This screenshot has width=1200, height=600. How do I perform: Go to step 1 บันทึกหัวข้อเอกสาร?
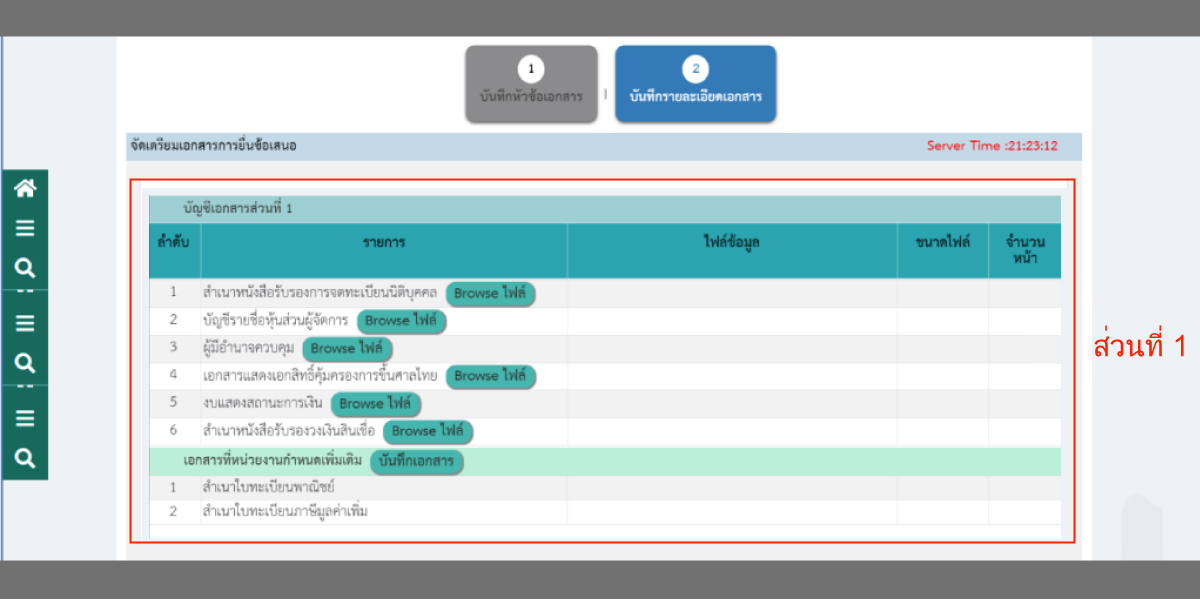click(x=531, y=84)
